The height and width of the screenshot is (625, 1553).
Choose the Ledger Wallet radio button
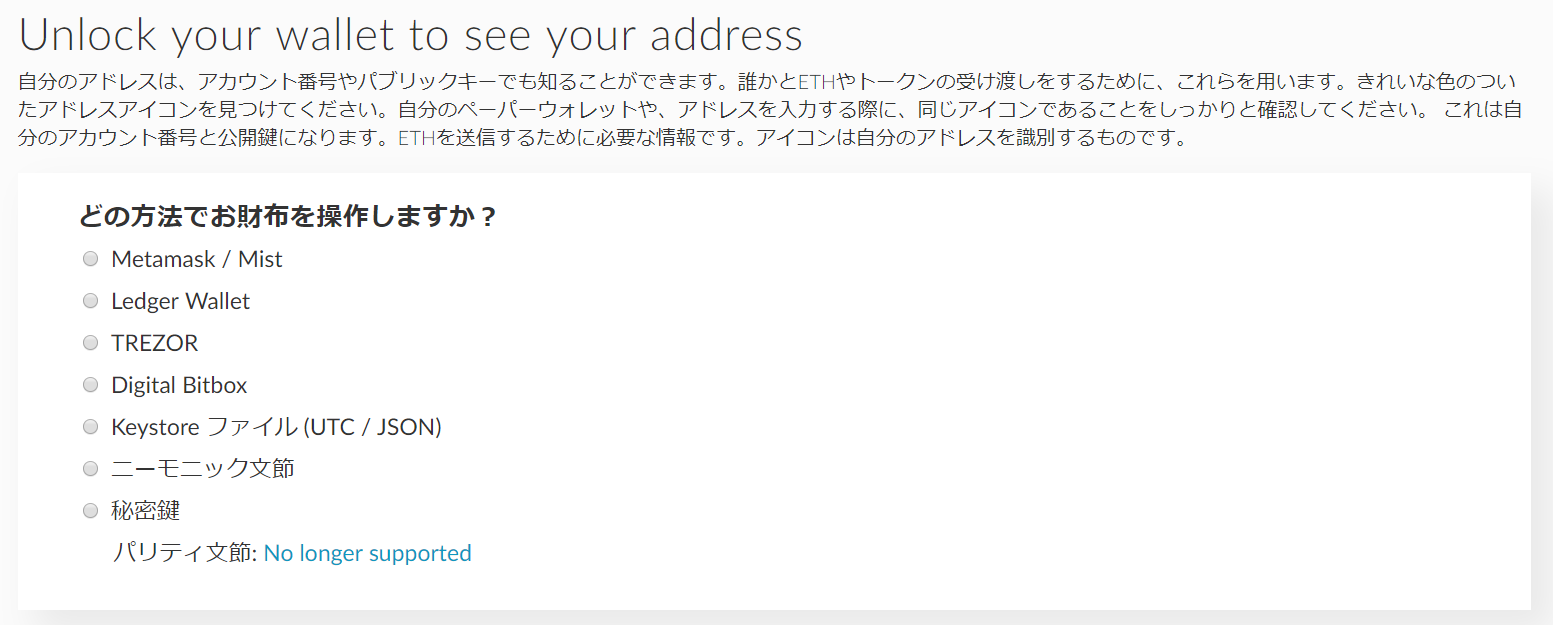tap(91, 301)
